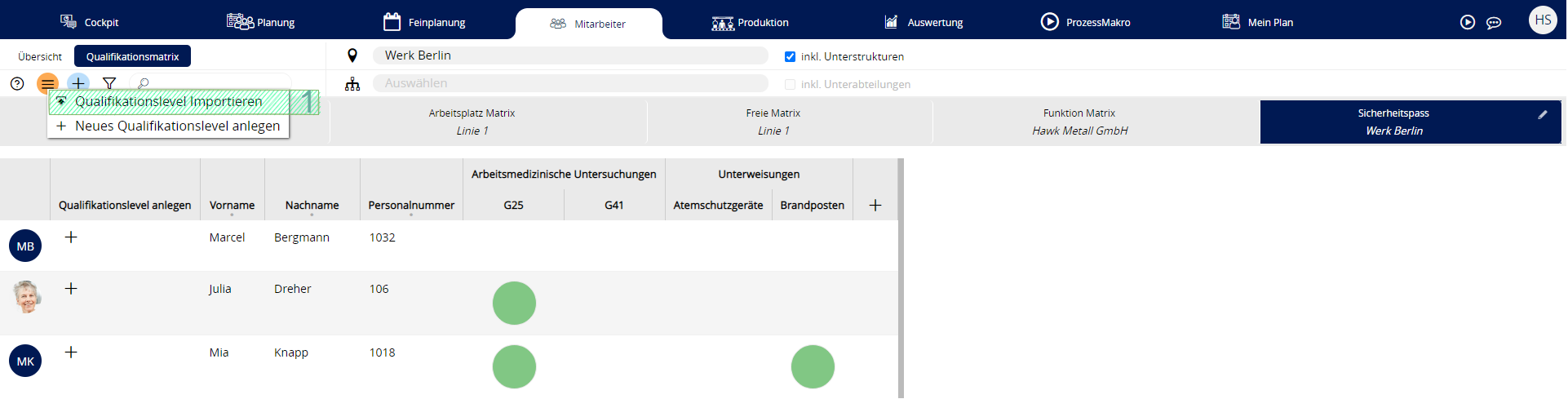Click the pencil edit icon on Sicherheitspass

pos(1542,115)
